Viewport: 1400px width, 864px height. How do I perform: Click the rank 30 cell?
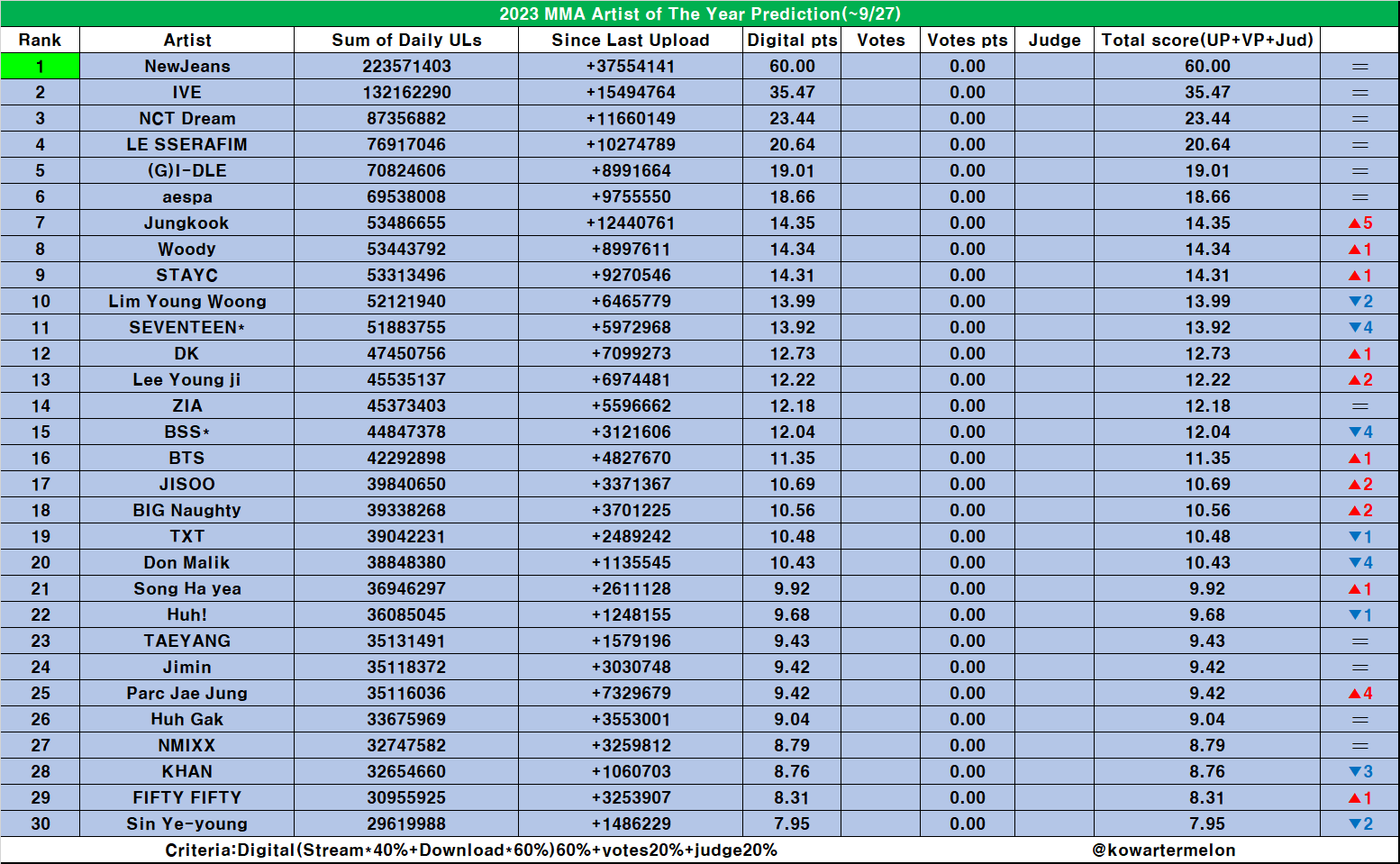[40, 823]
